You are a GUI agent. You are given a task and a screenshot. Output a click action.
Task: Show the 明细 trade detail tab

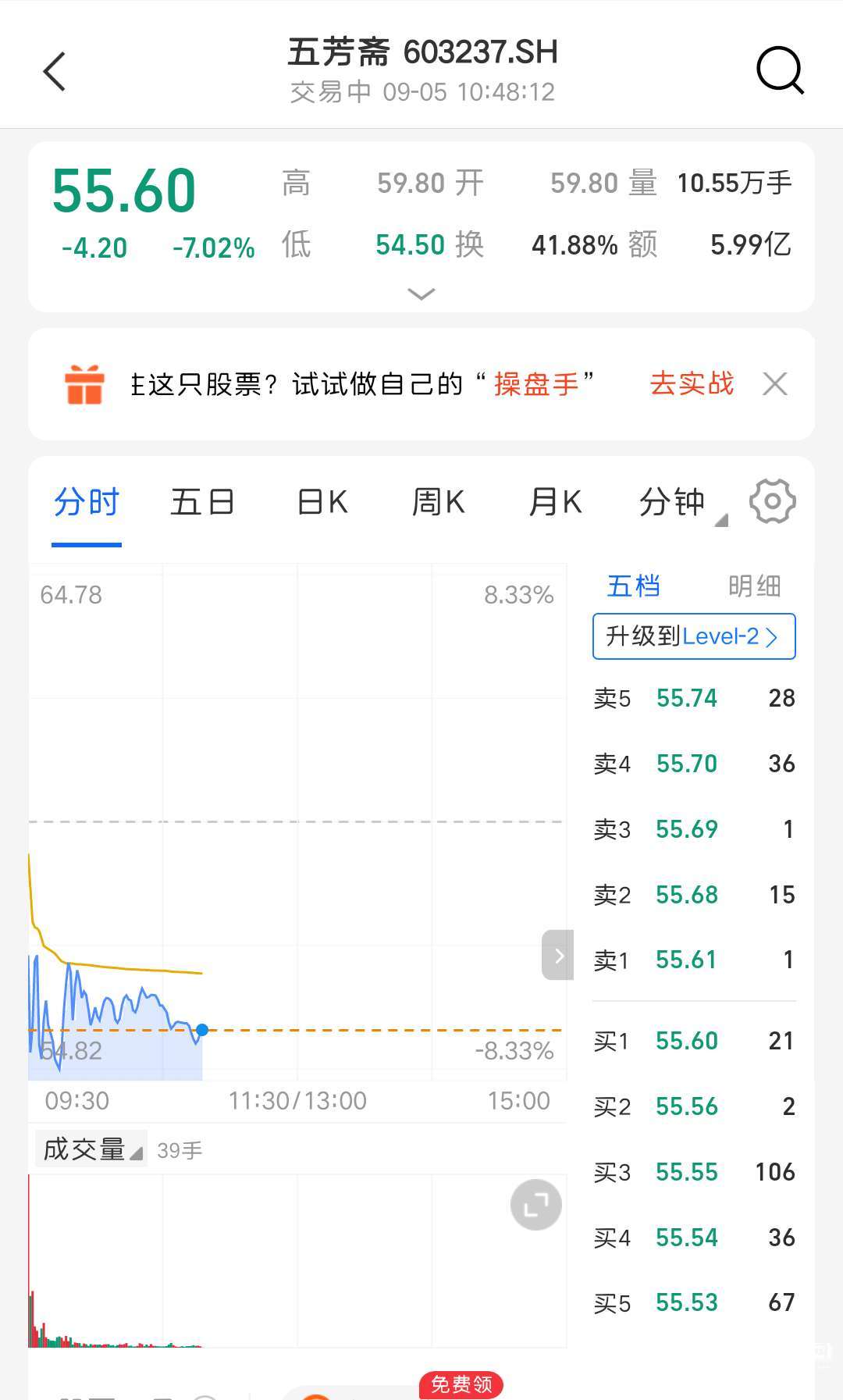click(753, 586)
